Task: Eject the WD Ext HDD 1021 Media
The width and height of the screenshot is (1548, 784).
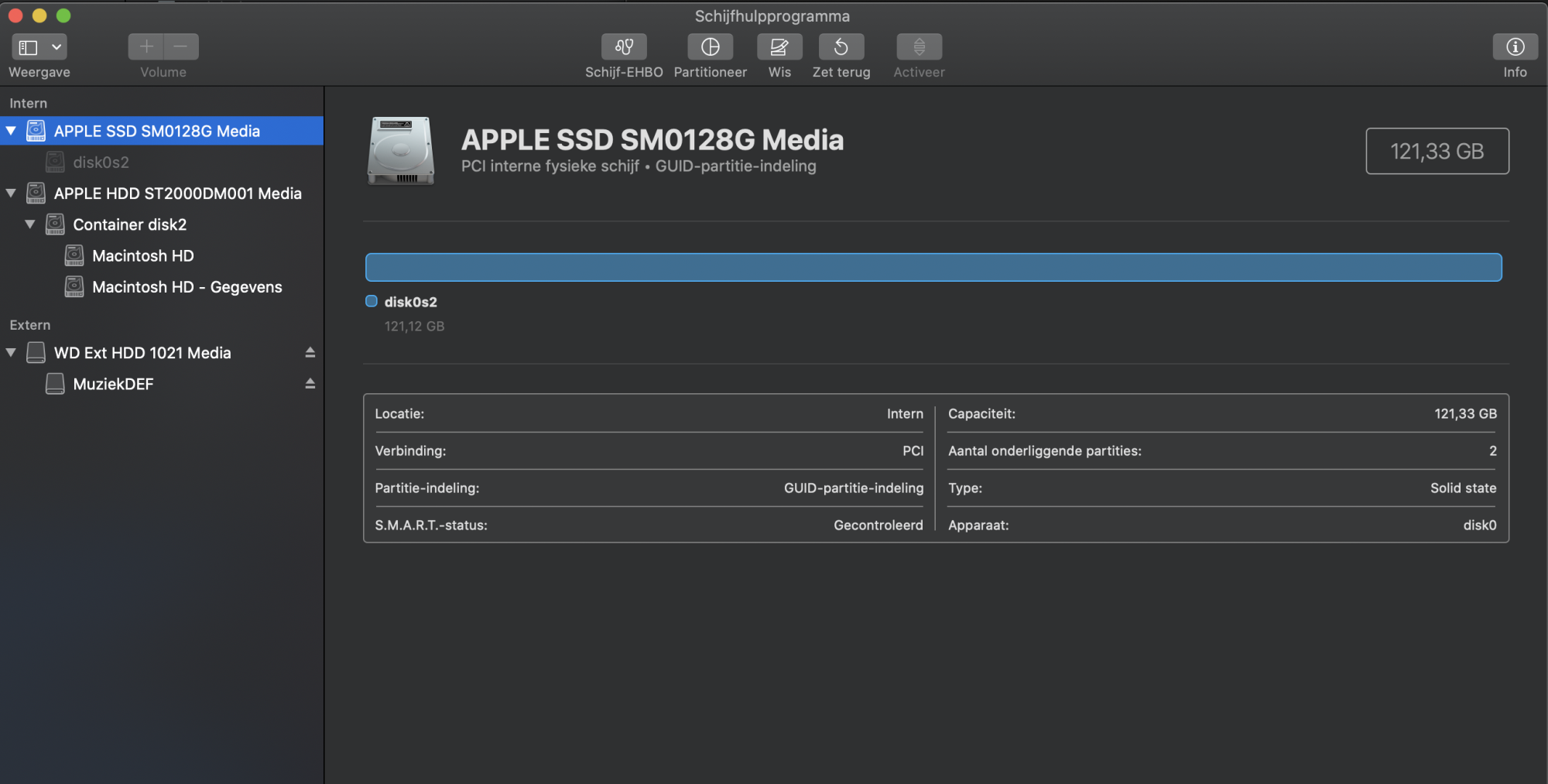Action: pos(310,353)
